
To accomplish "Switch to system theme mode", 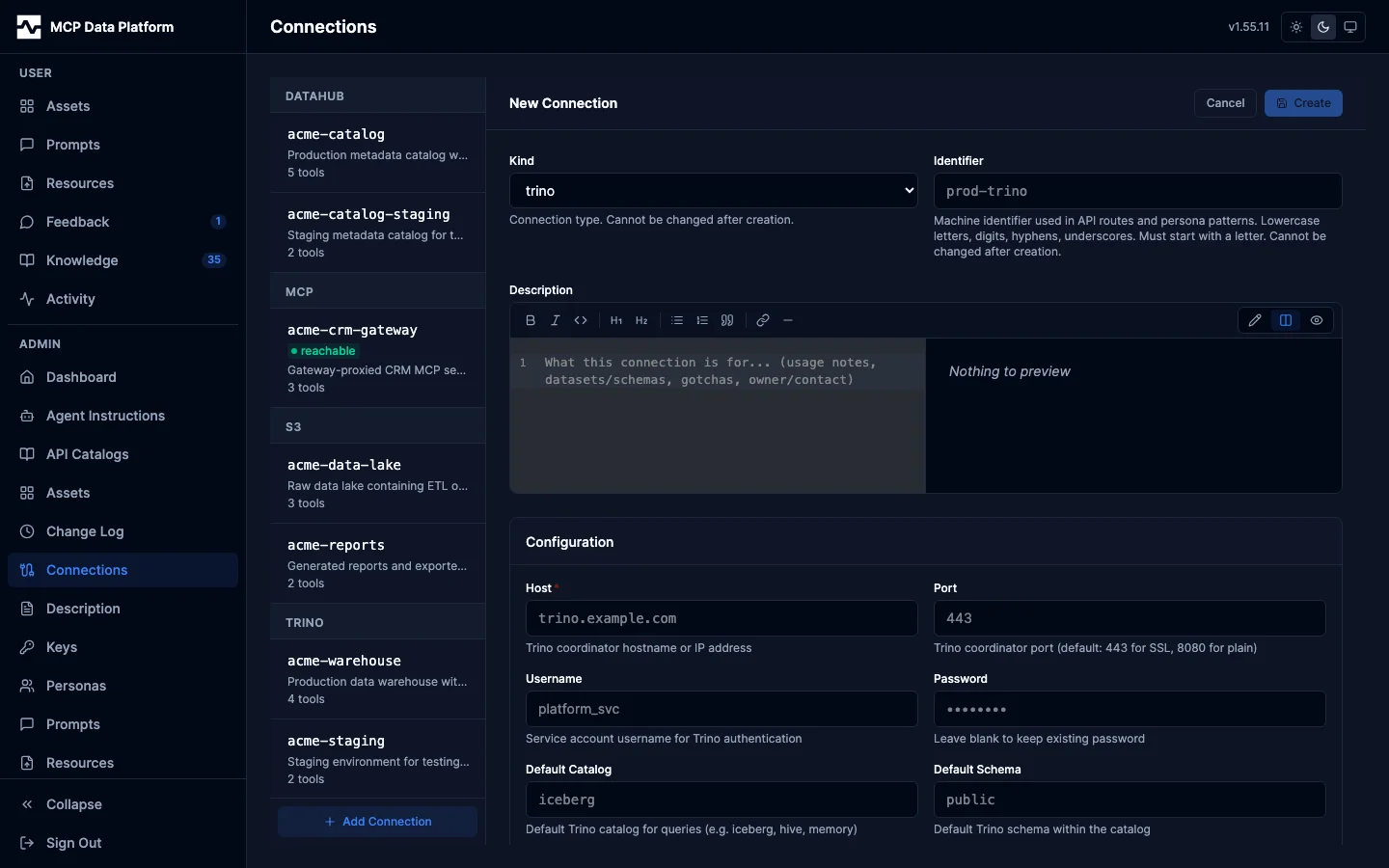I will [1350, 27].
